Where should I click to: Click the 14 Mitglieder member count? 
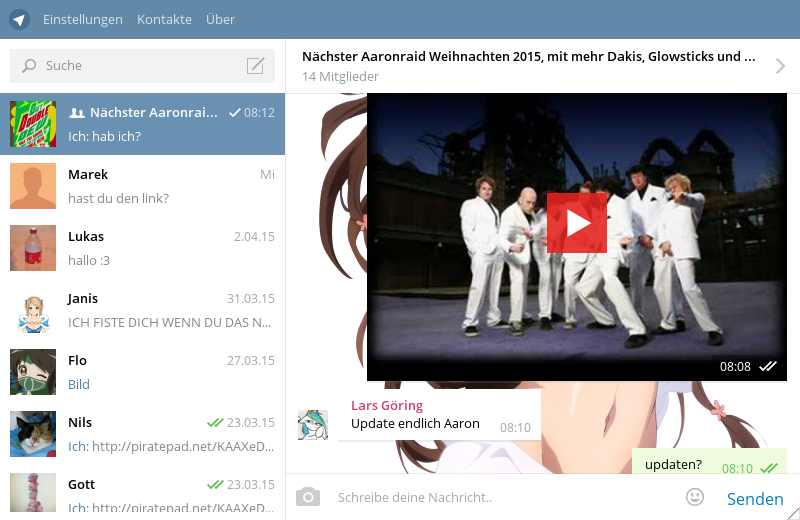(340, 77)
